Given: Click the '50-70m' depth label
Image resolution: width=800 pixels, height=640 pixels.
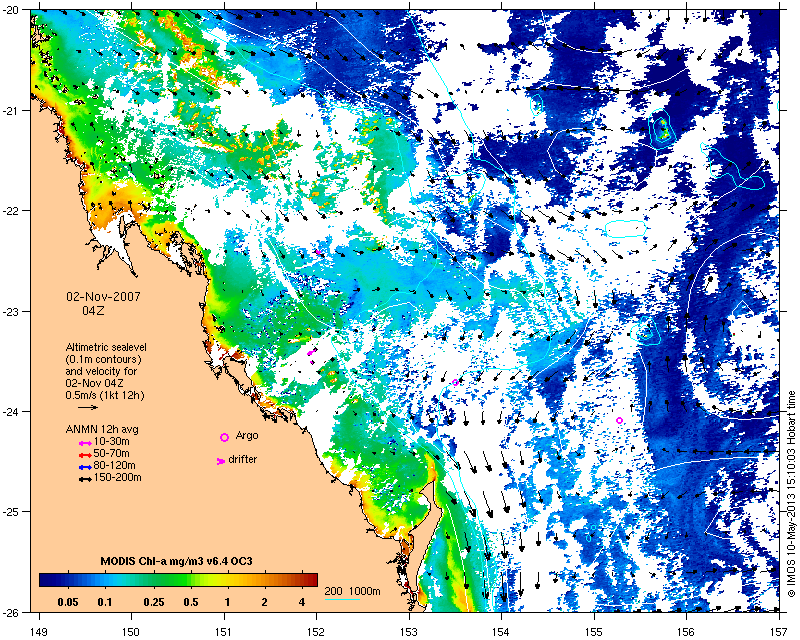Looking at the screenshot, I should point(111,454).
